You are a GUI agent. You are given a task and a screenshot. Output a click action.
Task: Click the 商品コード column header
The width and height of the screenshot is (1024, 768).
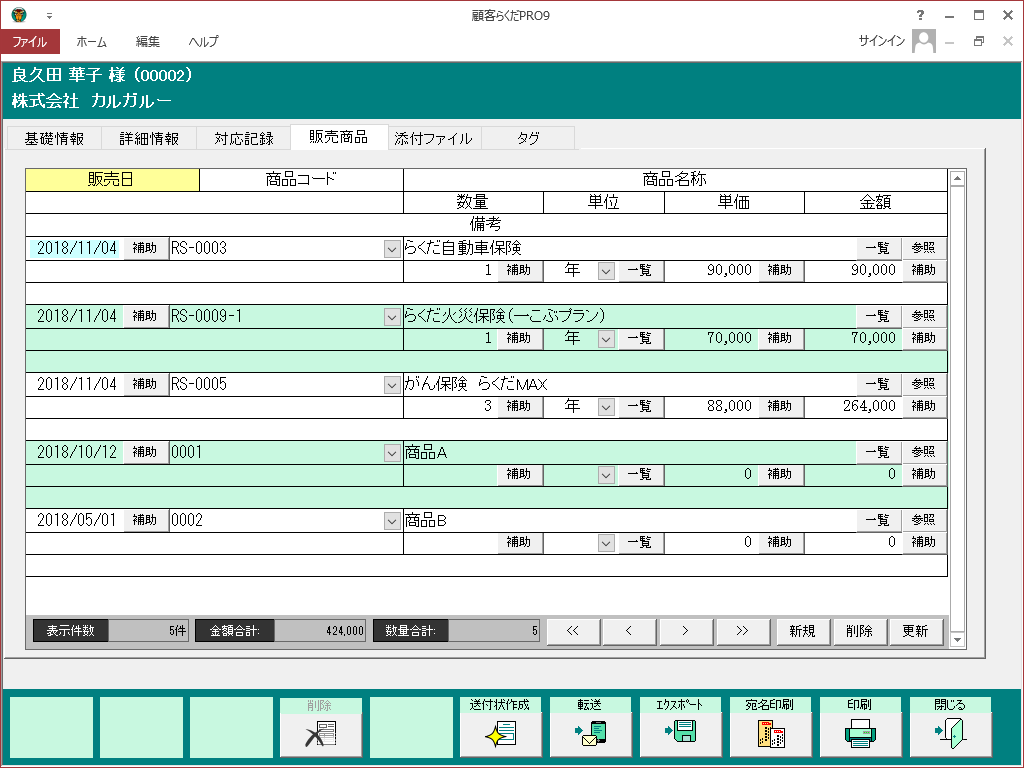tap(301, 180)
